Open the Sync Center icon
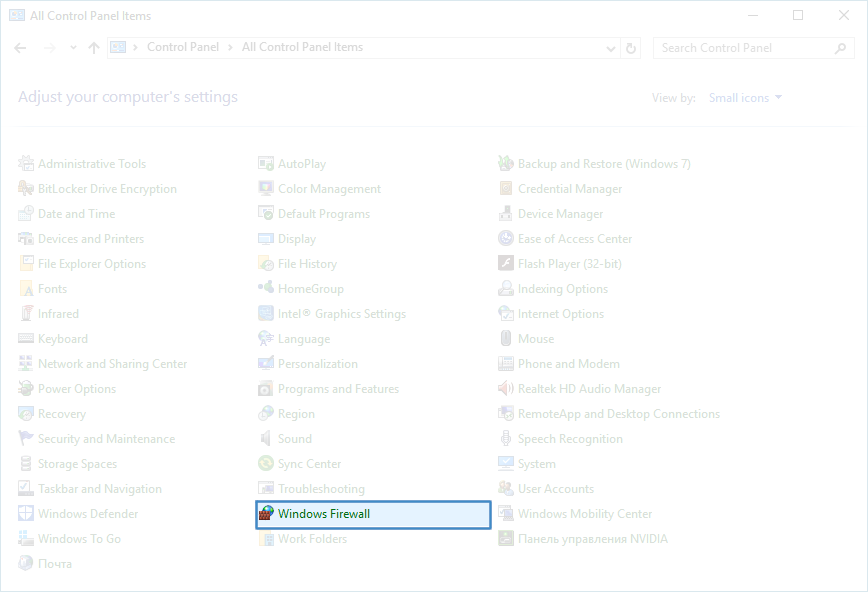Image resolution: width=868 pixels, height=592 pixels. click(266, 464)
